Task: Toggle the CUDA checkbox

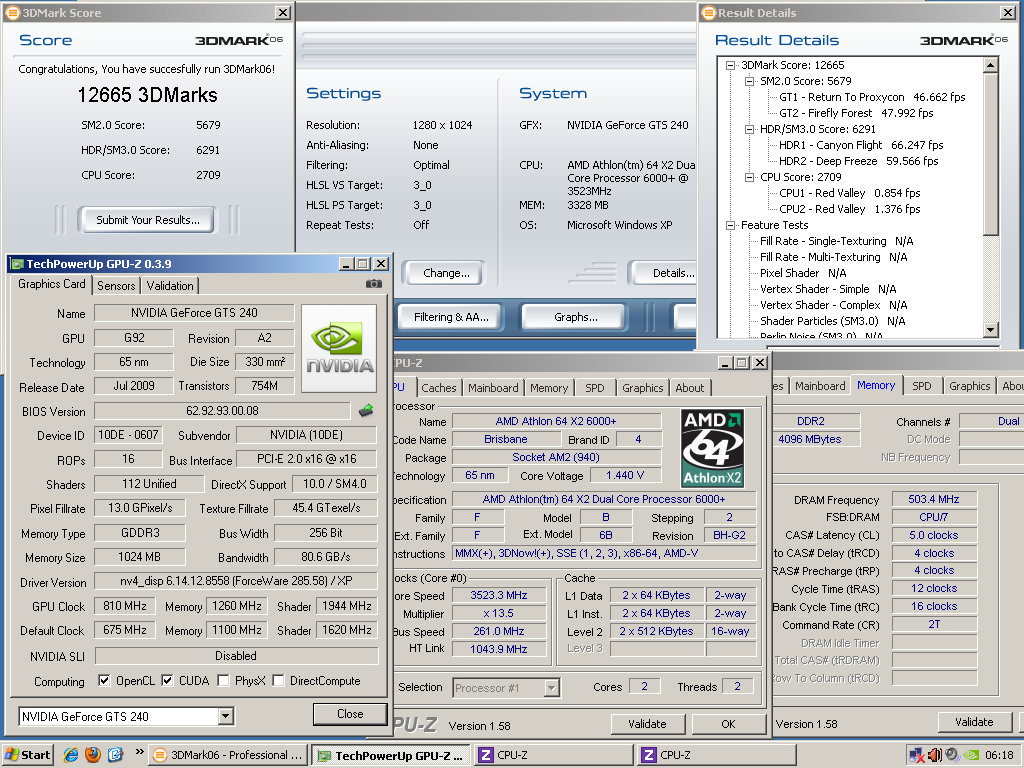Action: coord(167,680)
